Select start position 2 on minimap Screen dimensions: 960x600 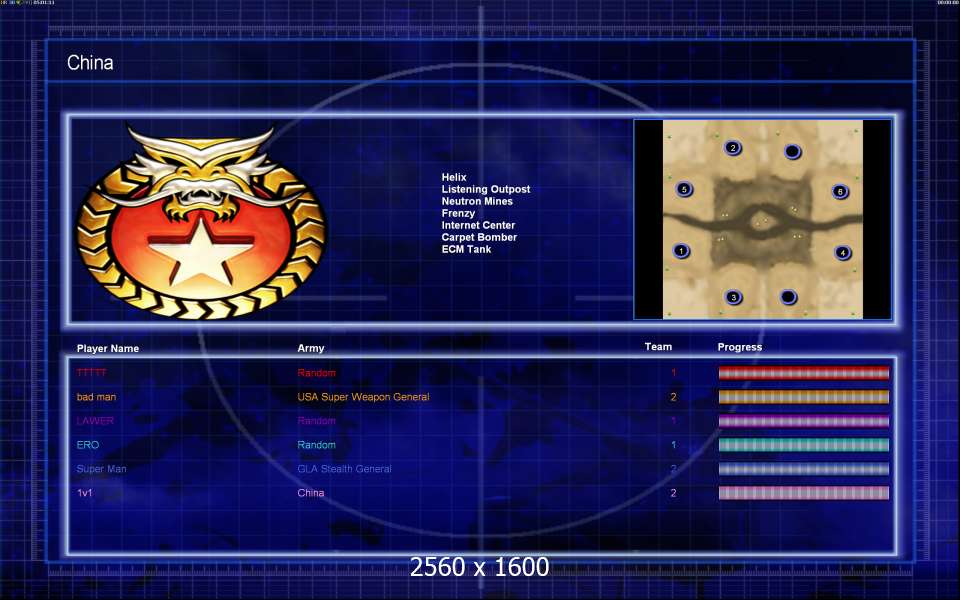coord(733,148)
